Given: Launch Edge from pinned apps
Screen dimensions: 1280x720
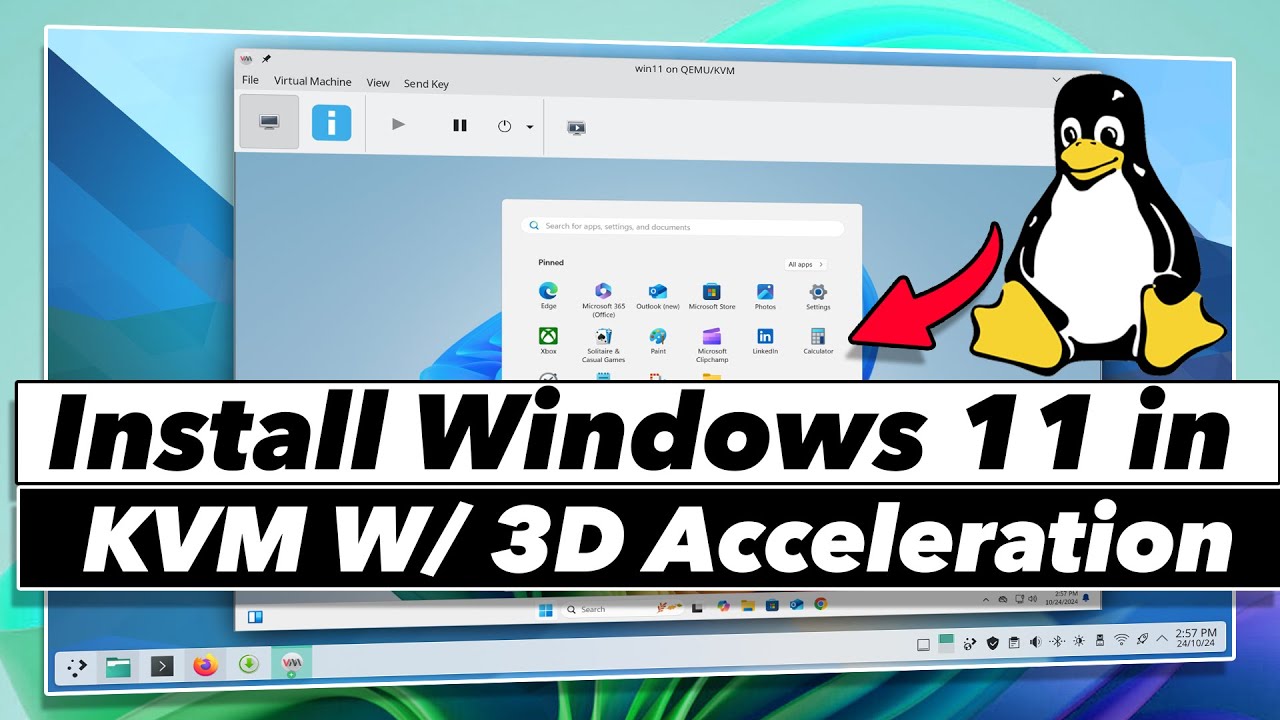Looking at the screenshot, I should [548, 296].
